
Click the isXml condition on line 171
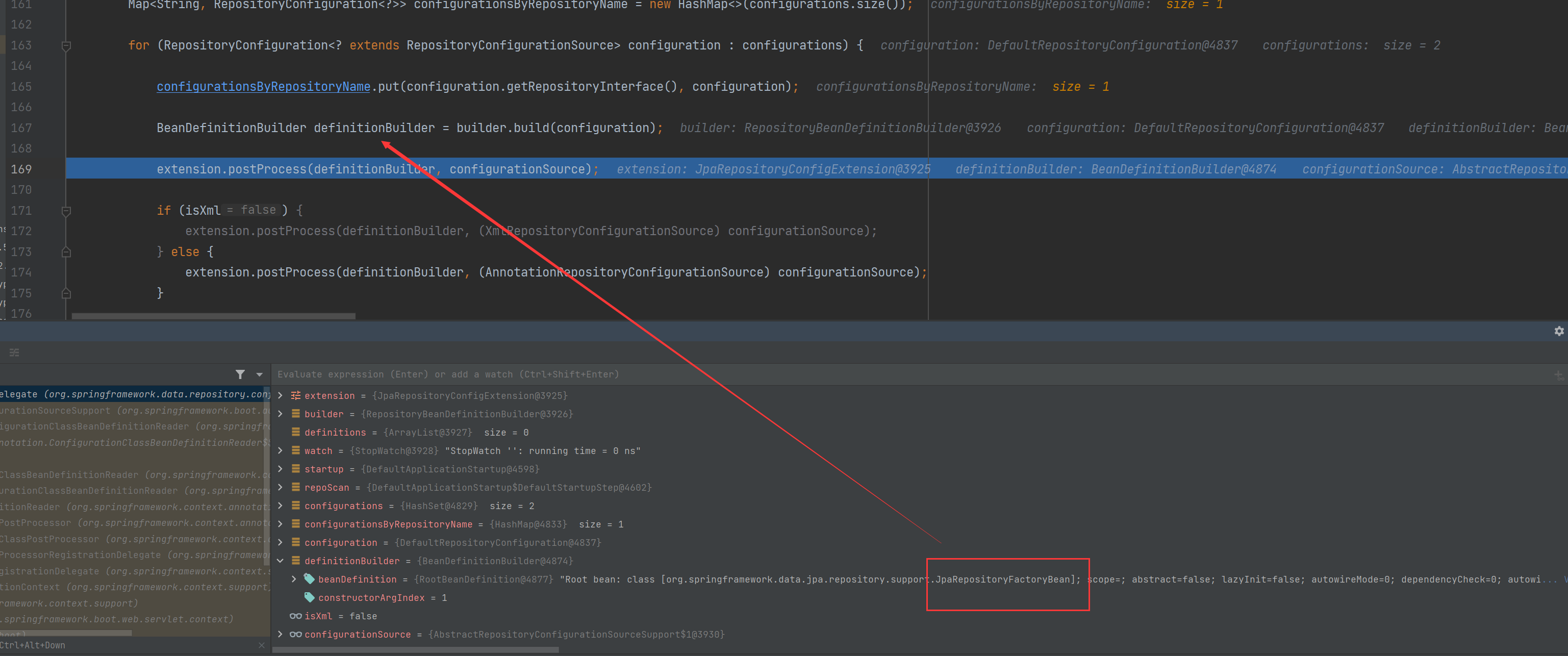[203, 211]
